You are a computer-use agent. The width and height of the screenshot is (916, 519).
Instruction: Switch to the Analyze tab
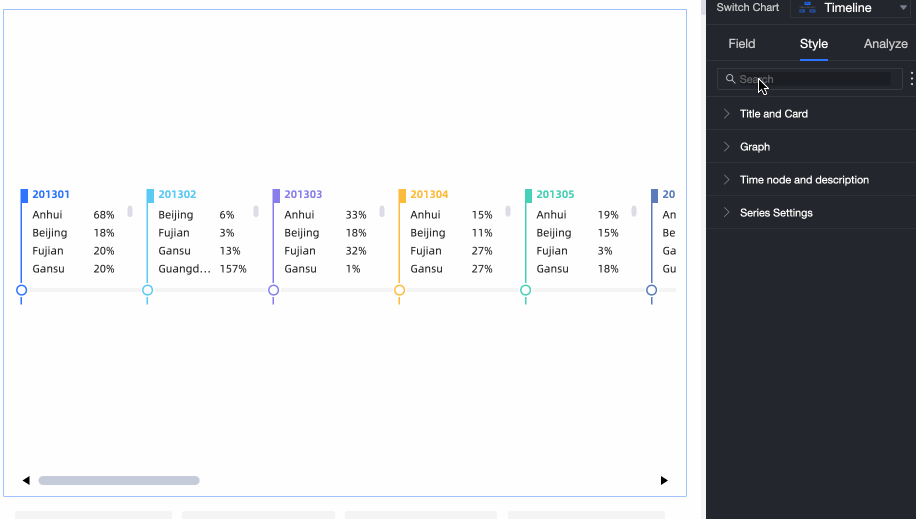tap(885, 44)
